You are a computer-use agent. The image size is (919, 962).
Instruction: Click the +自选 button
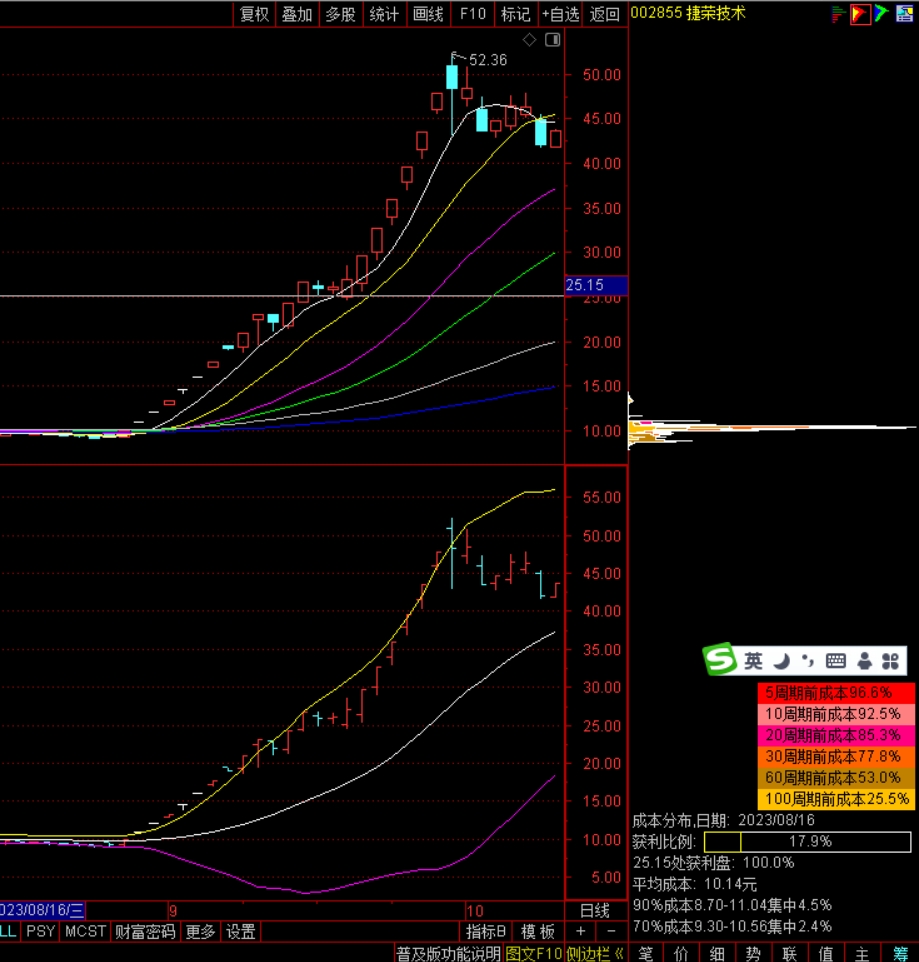pyautogui.click(x=560, y=14)
